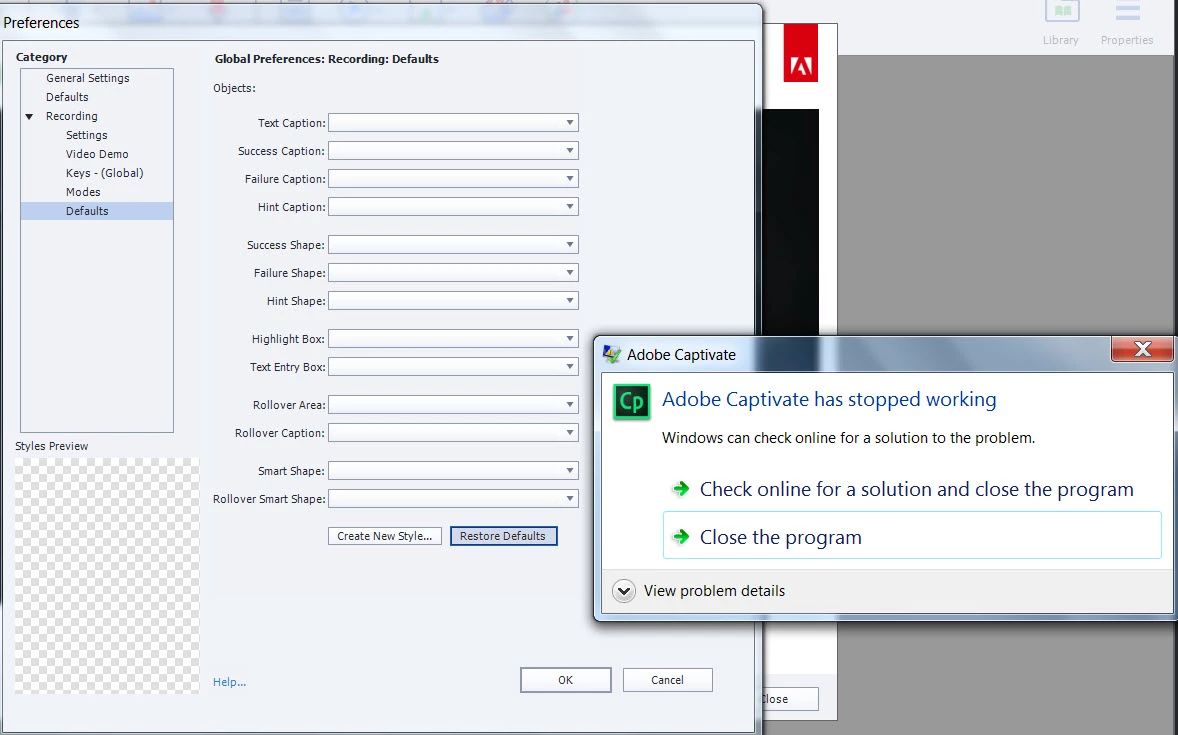Click Restore Defaults button
Image resolution: width=1178 pixels, height=735 pixels.
(x=503, y=536)
